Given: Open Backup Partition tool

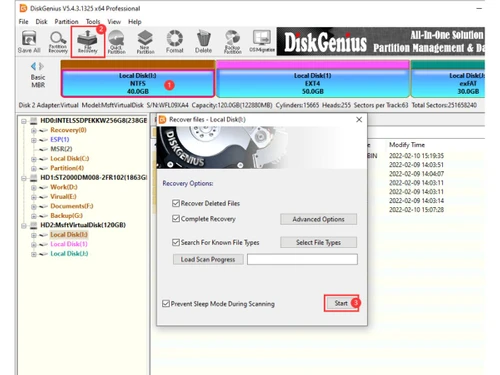Looking at the screenshot, I should 233,42.
